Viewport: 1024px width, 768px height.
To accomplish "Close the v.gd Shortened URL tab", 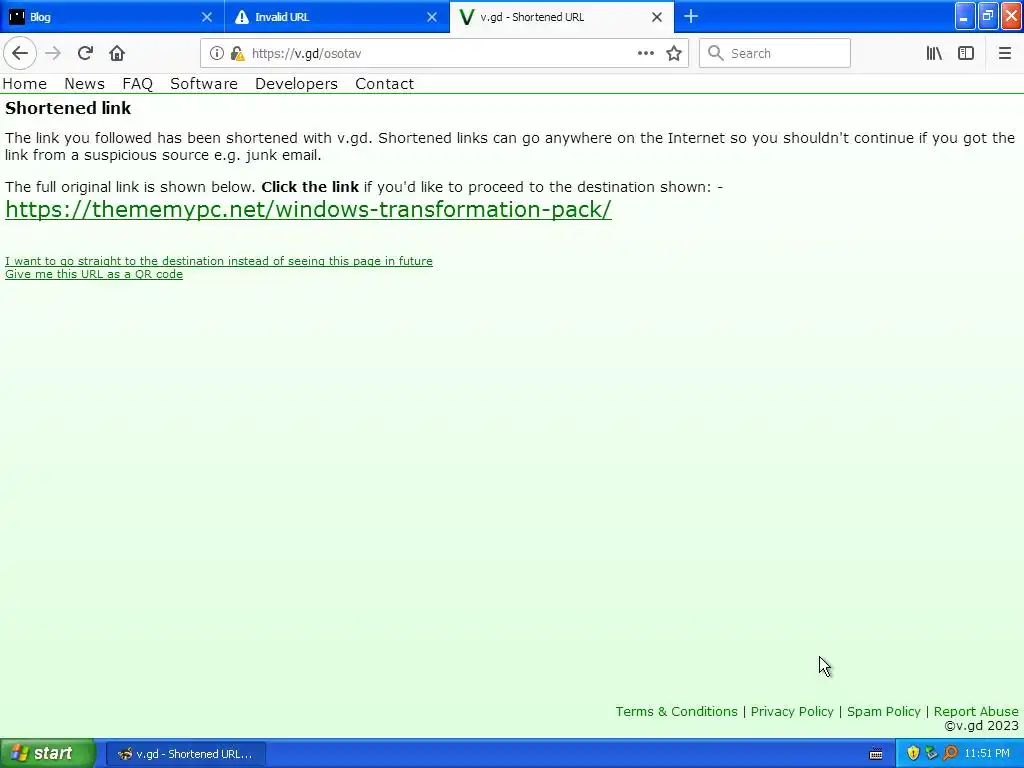I will click(657, 17).
